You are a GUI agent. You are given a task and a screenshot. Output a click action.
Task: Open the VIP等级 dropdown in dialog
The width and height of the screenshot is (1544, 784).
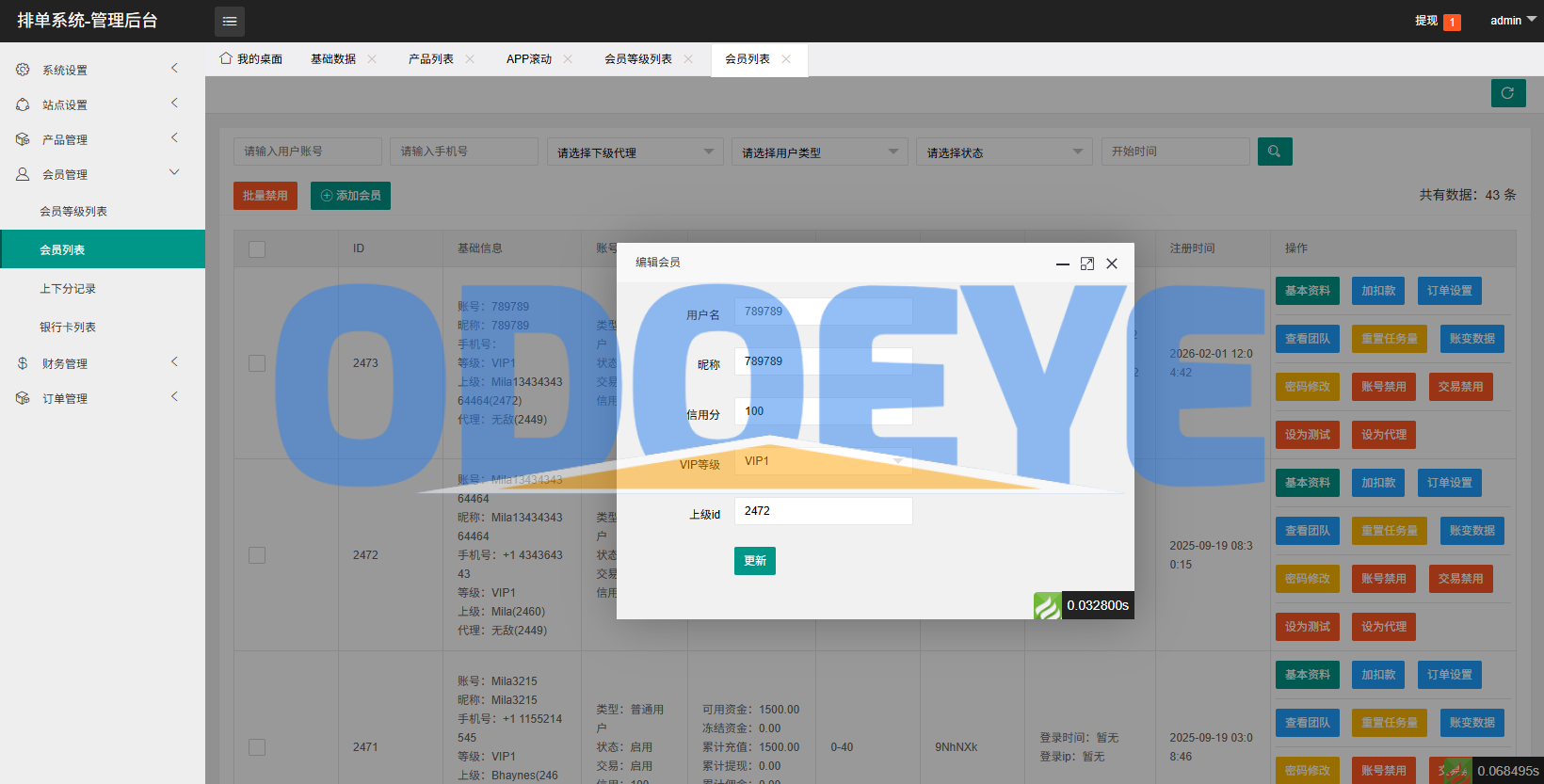(823, 461)
